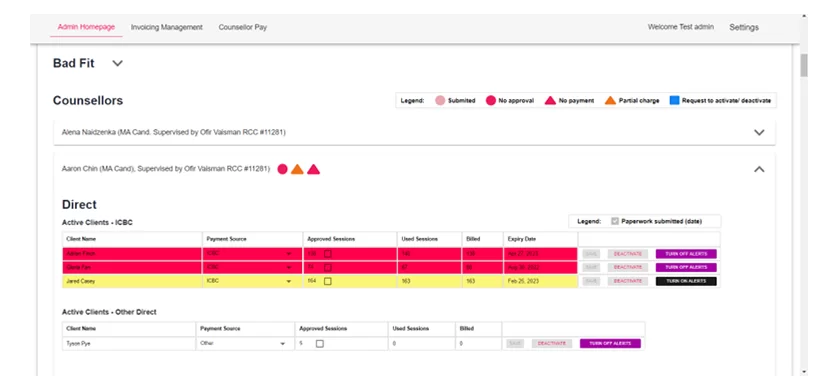This screenshot has width=834, height=390.
Task: Check the Paperwork submitted legend checkbox
Action: coord(615,221)
